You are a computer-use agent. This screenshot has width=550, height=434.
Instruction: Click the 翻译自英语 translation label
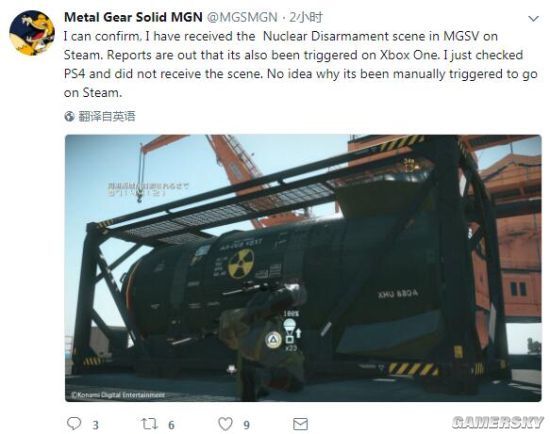(x=106, y=116)
